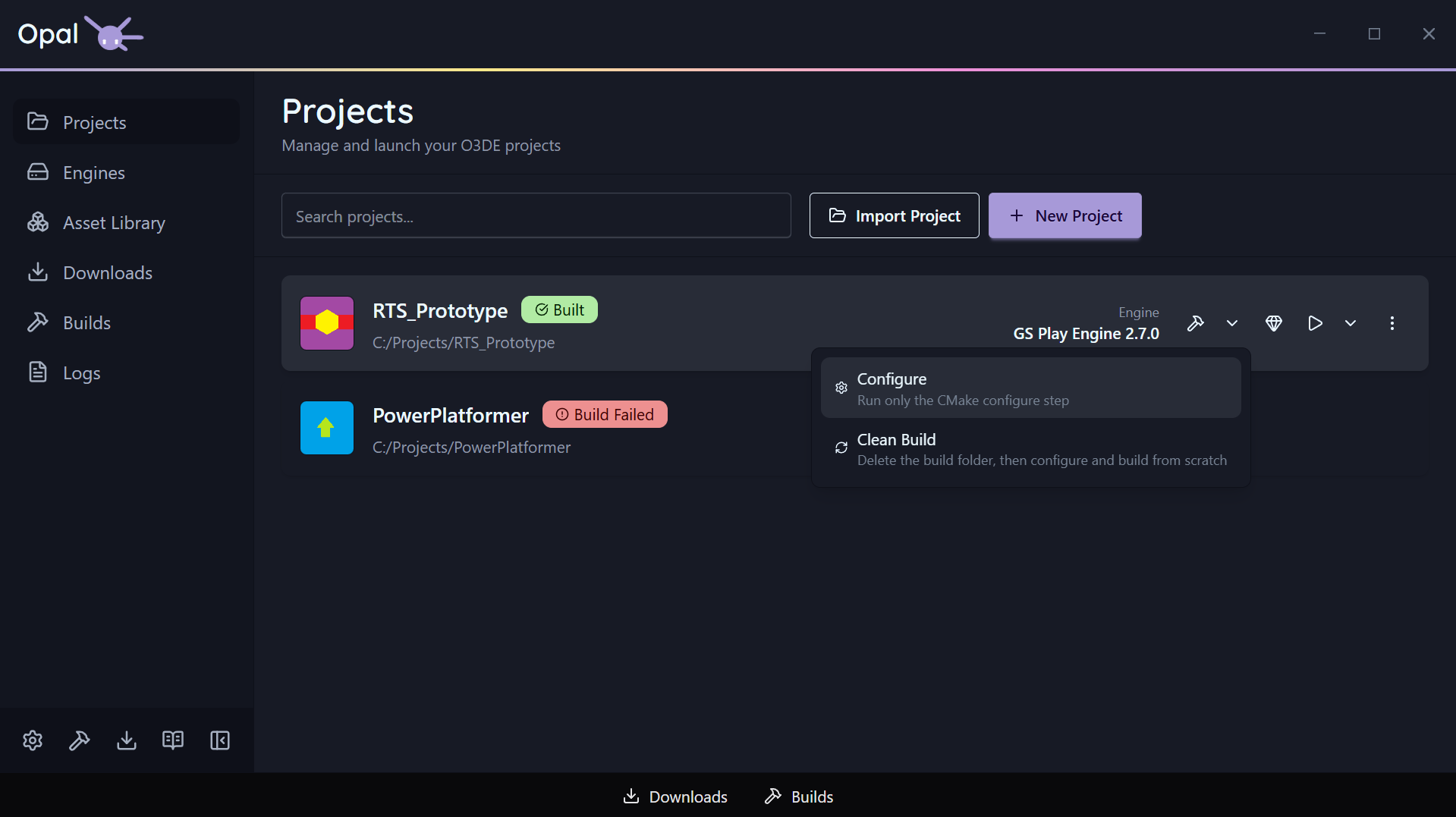Minimize the Opal window
Image resolution: width=1456 pixels, height=817 pixels.
click(1319, 33)
